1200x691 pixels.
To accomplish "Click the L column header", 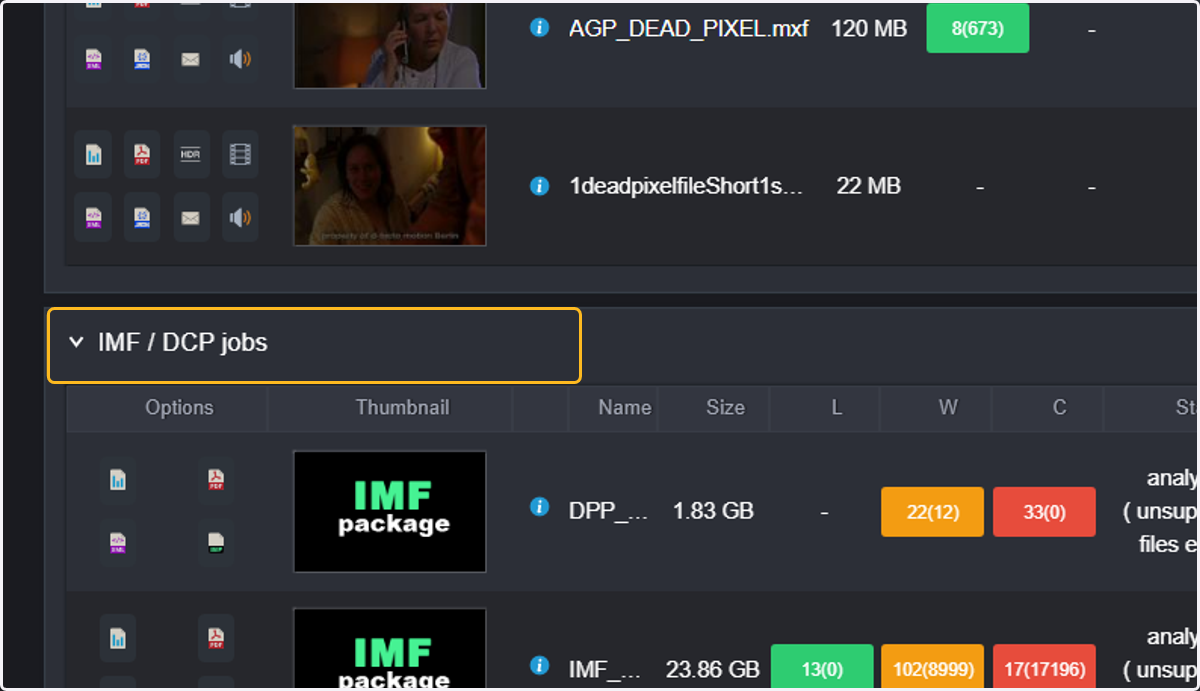I will coord(837,408).
